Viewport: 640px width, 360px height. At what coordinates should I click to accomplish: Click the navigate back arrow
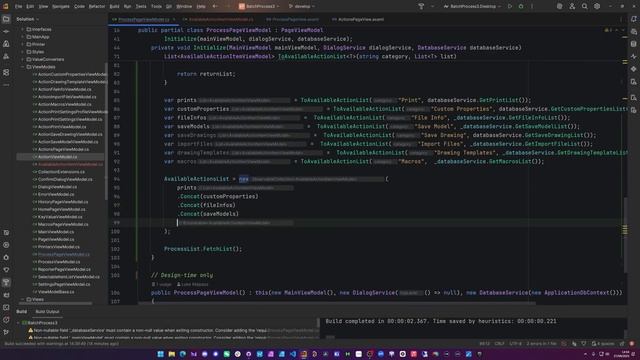215,7
